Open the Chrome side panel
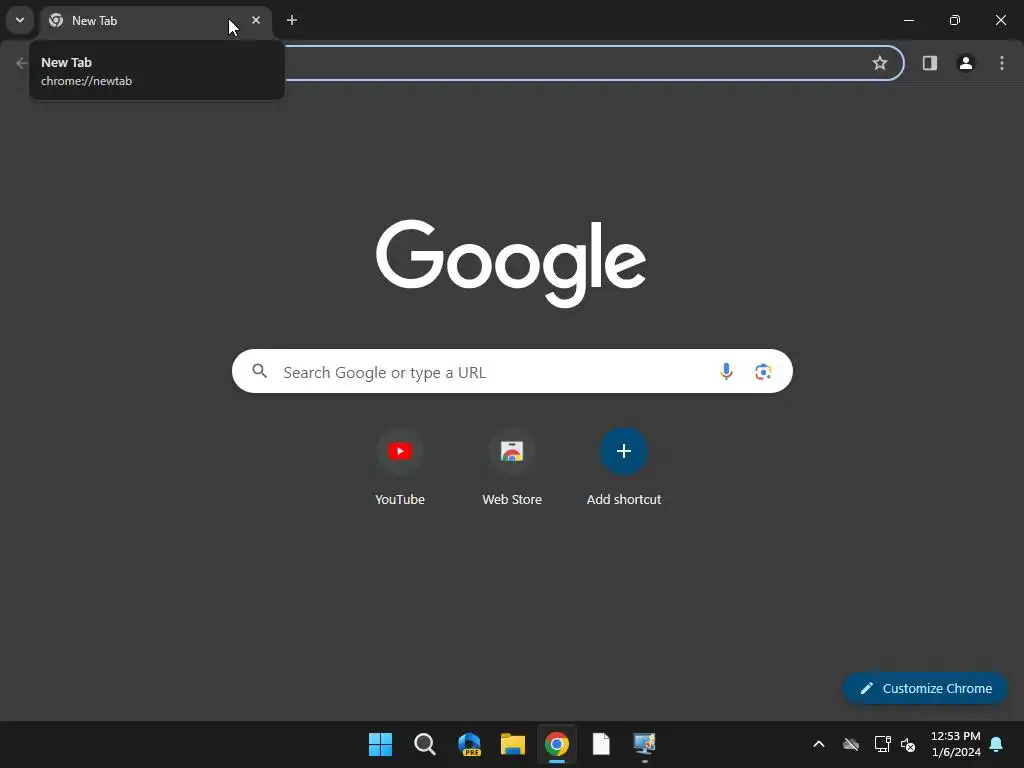This screenshot has width=1024, height=768. tap(929, 63)
